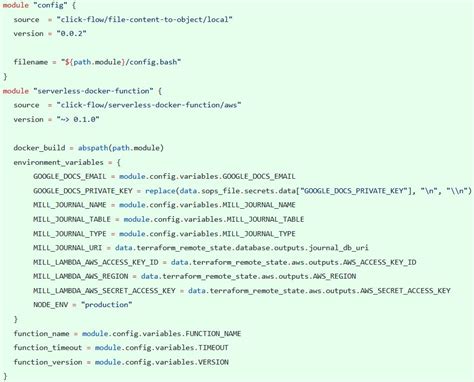Click the MILL_JOURNAL_TABLE key
This screenshot has height=382, width=474.
point(72,219)
